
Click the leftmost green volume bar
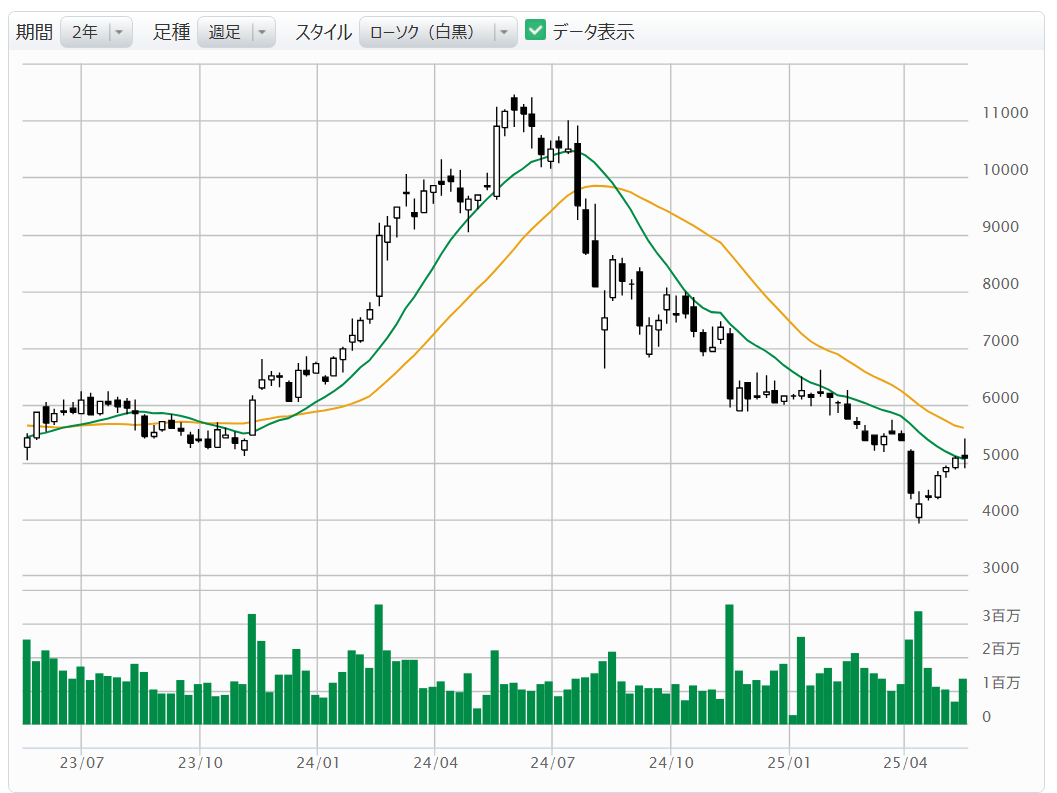pos(27,681)
